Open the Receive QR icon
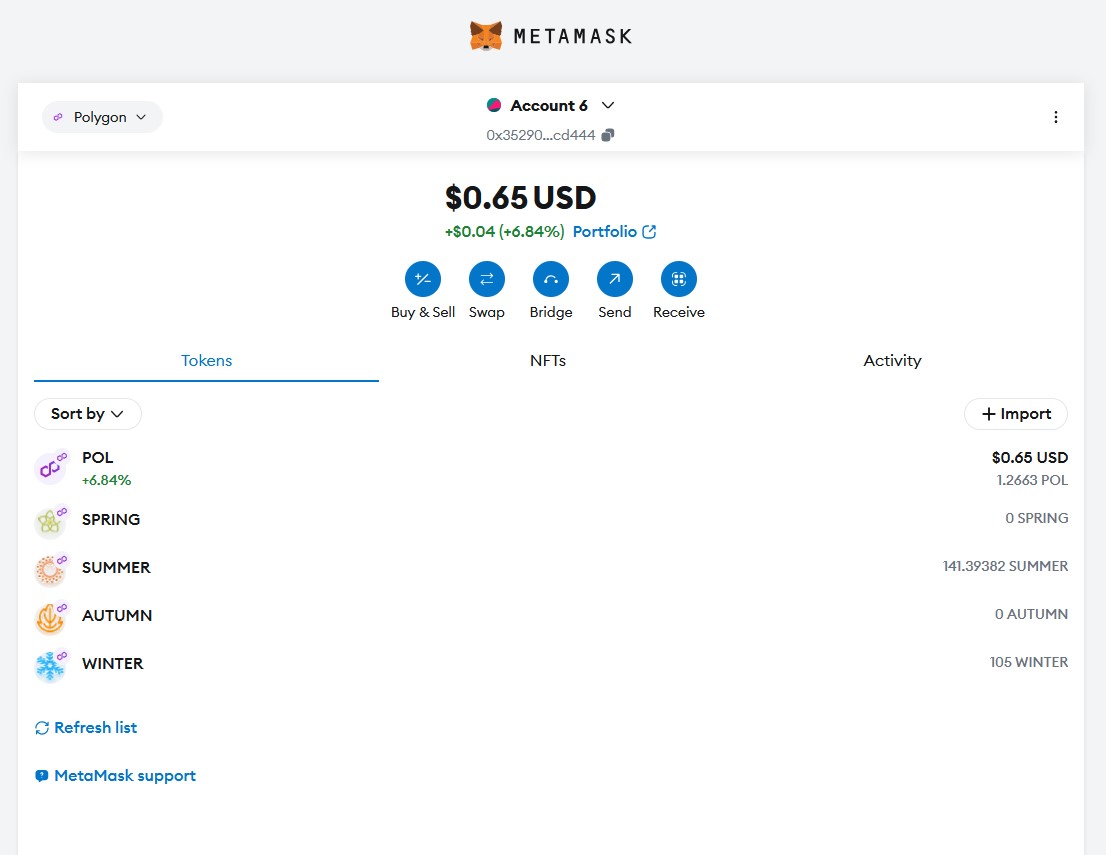1106x855 pixels. coord(678,279)
